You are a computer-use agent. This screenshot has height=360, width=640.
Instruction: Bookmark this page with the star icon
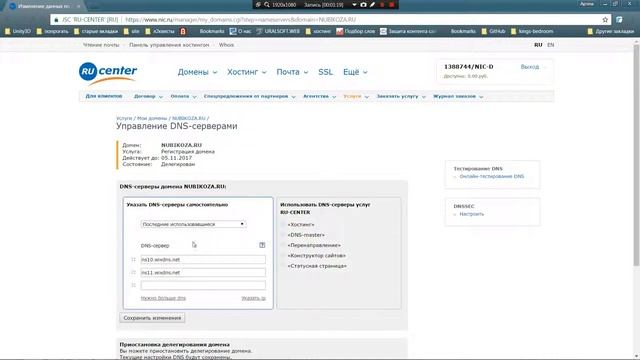pos(605,20)
